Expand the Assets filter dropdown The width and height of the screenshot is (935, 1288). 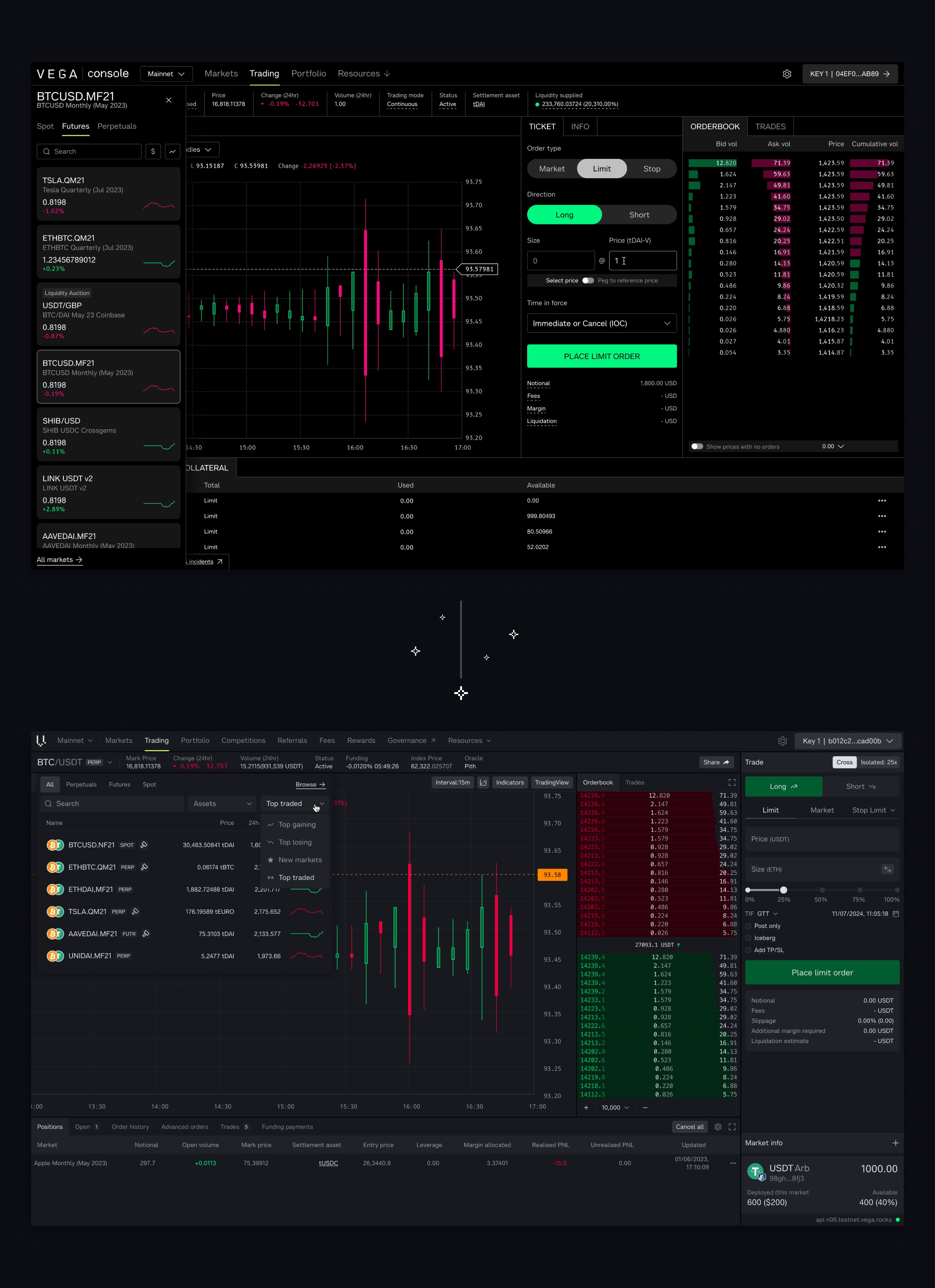click(x=222, y=803)
